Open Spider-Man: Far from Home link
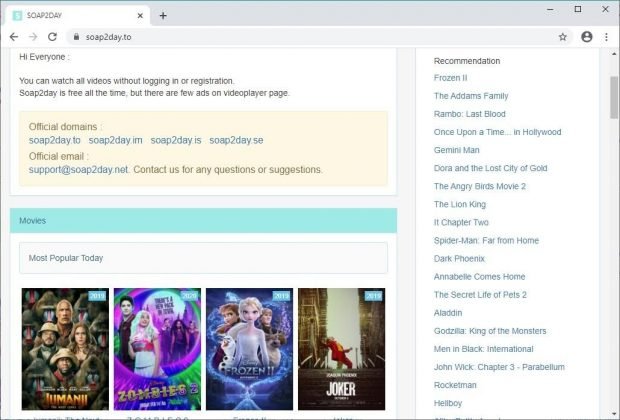 point(486,240)
